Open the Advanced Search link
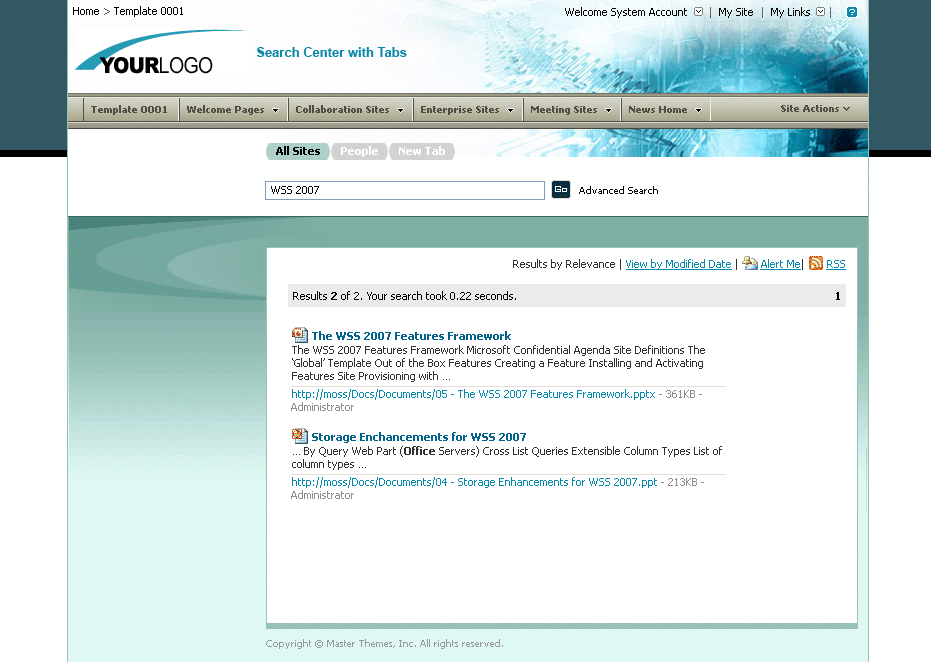931x662 pixels. point(621,190)
